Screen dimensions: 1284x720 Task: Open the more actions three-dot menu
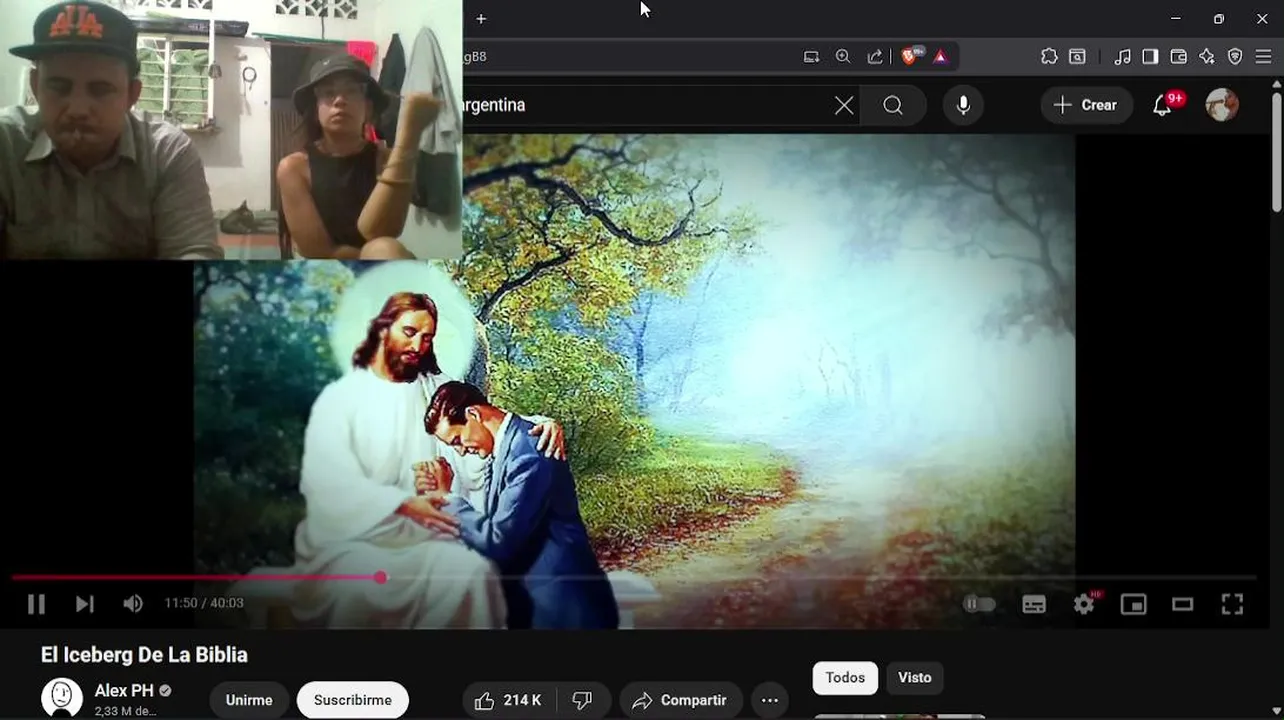[x=770, y=700]
